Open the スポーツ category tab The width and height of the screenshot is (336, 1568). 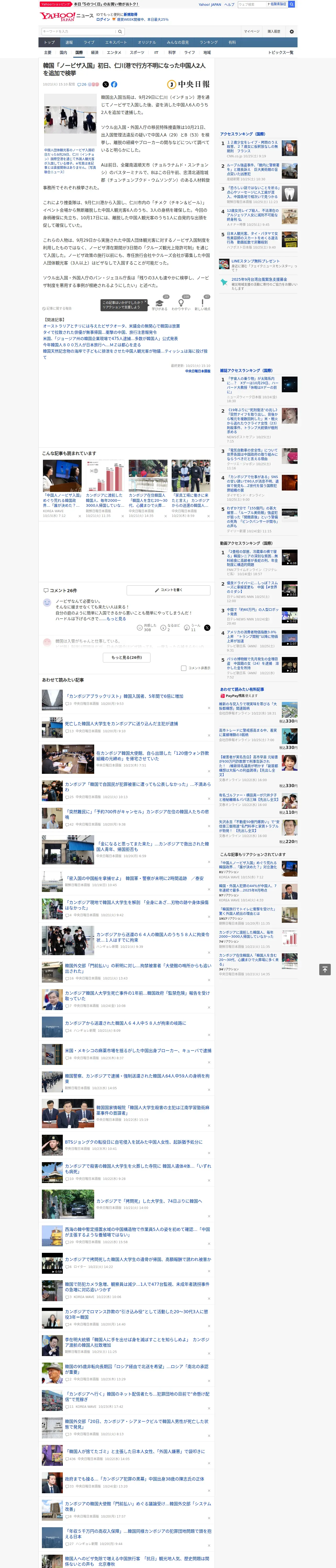137,52
